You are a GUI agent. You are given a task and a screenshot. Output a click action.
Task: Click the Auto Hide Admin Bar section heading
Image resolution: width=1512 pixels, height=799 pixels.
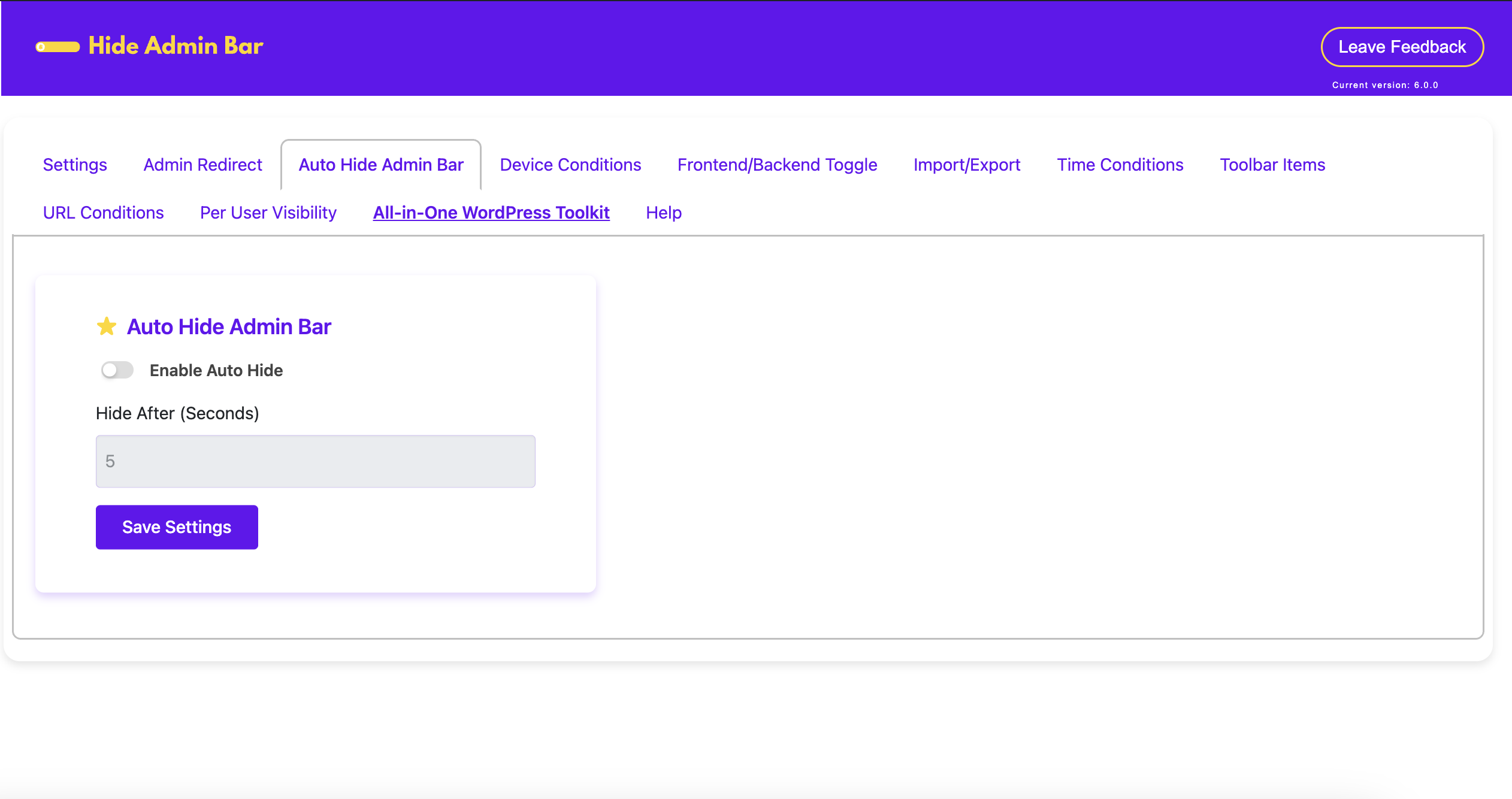[229, 326]
